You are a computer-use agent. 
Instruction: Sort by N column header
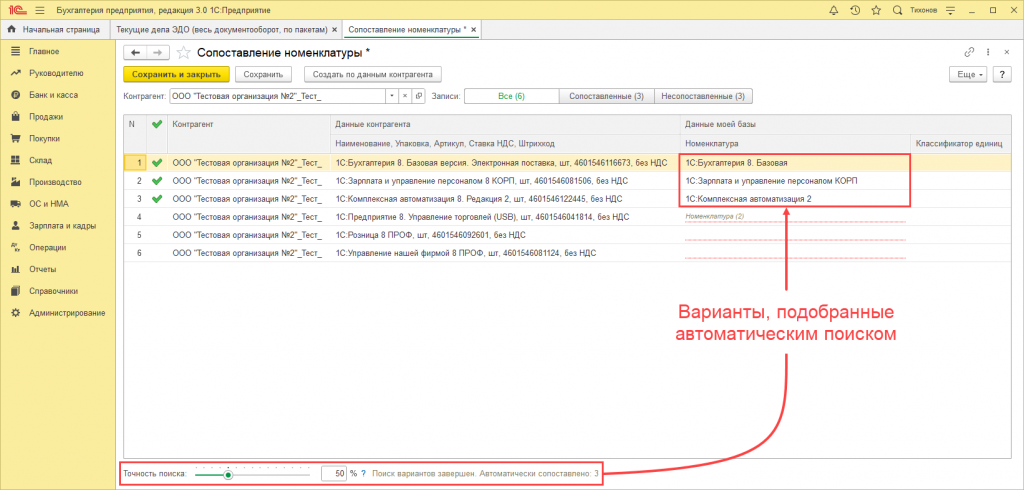tap(135, 133)
